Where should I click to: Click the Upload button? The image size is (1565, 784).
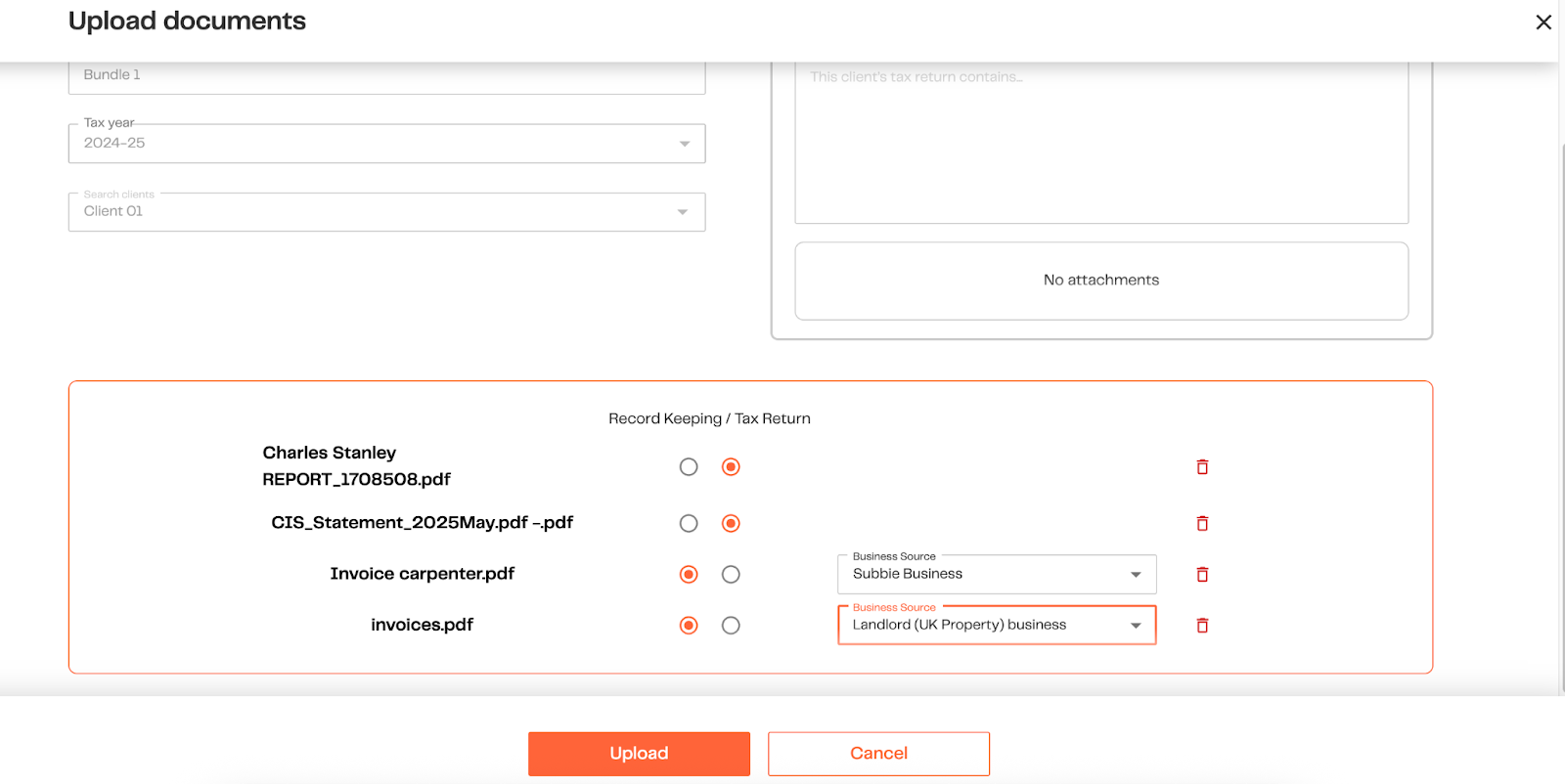(639, 754)
